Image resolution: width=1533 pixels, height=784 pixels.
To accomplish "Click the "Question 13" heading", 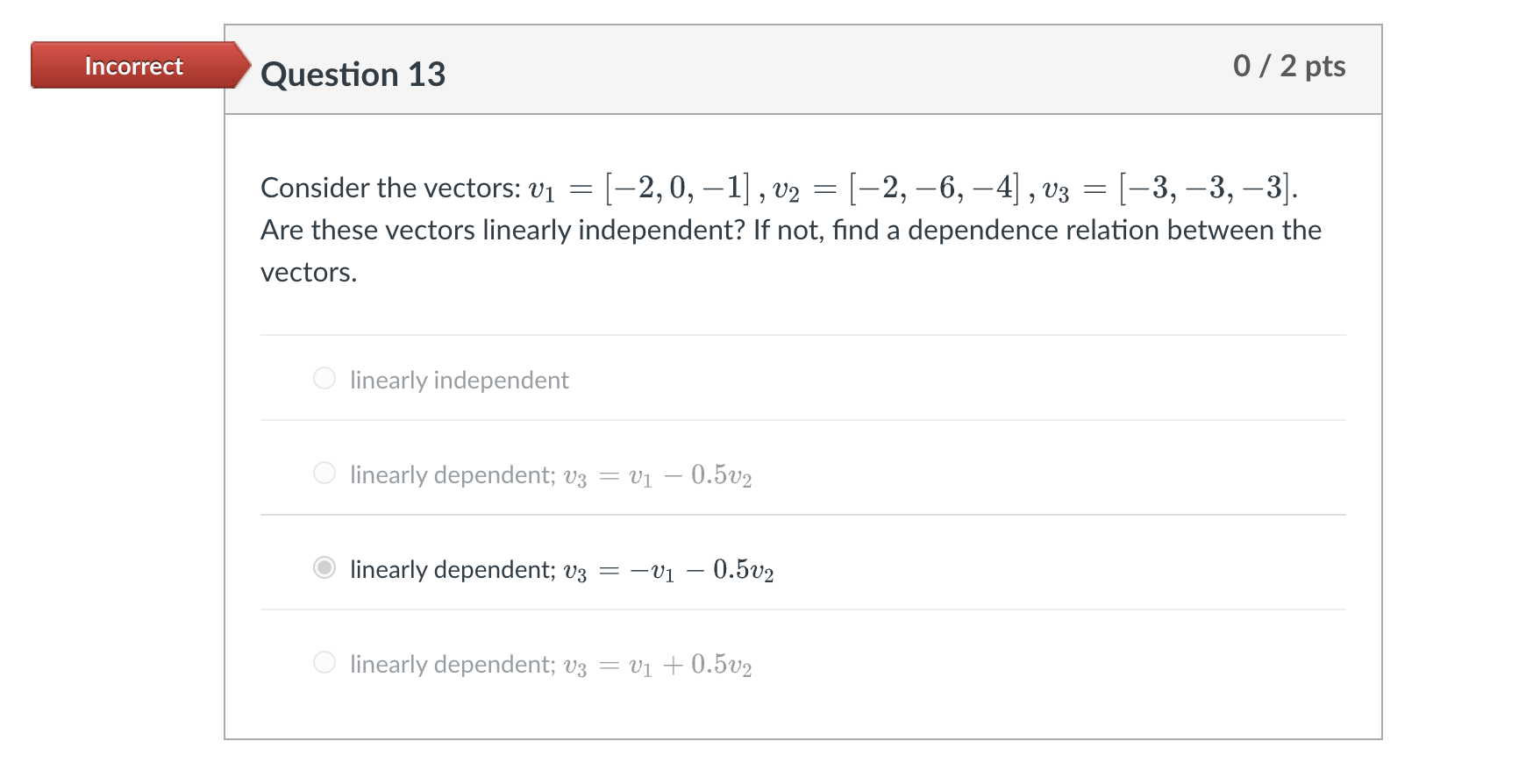I will point(353,74).
